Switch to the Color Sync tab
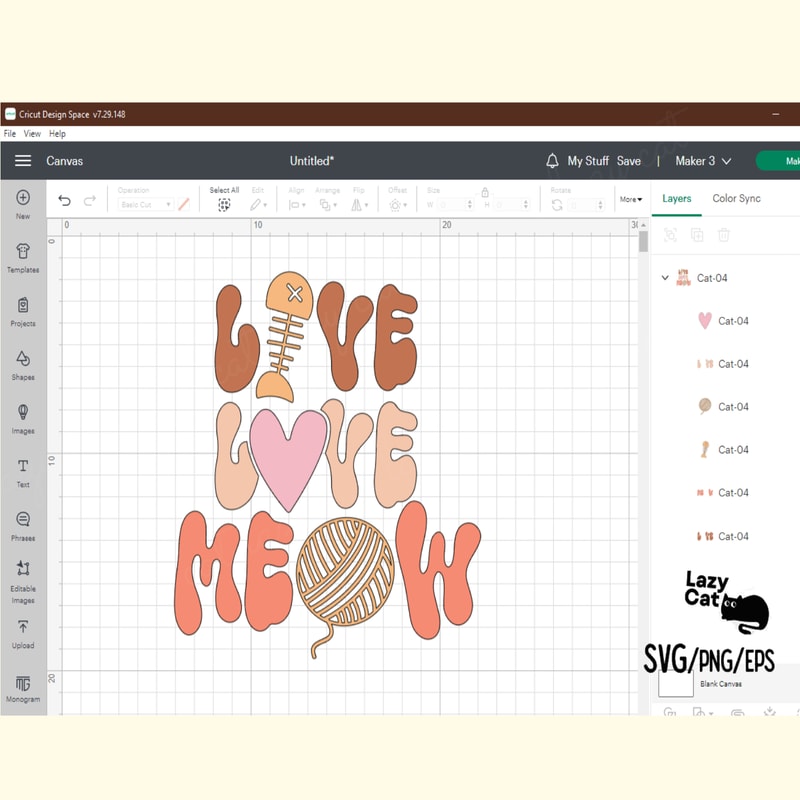800x800 pixels. 736,199
